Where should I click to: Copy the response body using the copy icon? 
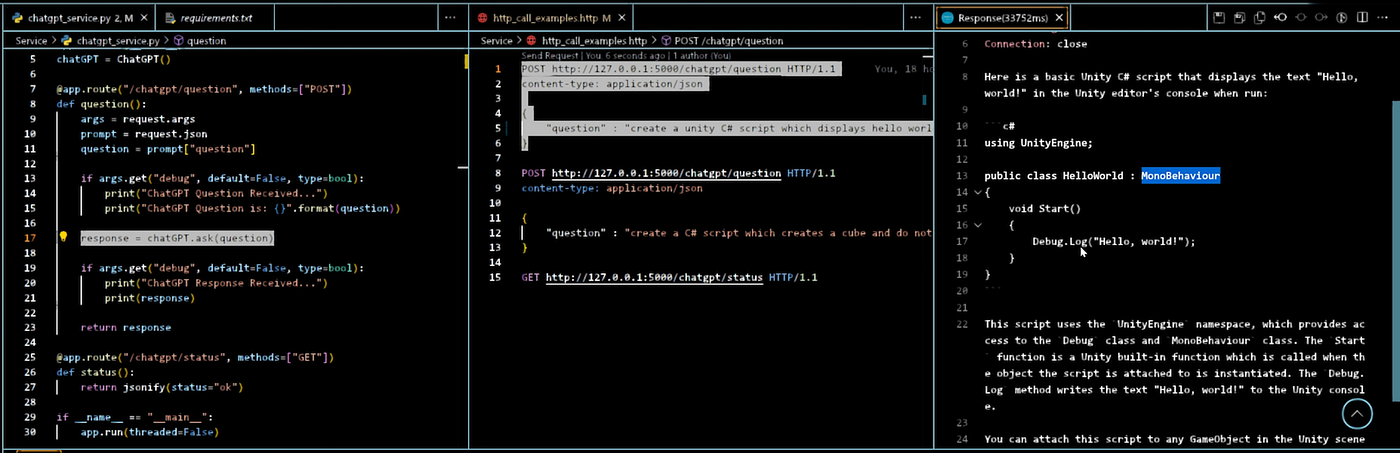click(x=1259, y=17)
